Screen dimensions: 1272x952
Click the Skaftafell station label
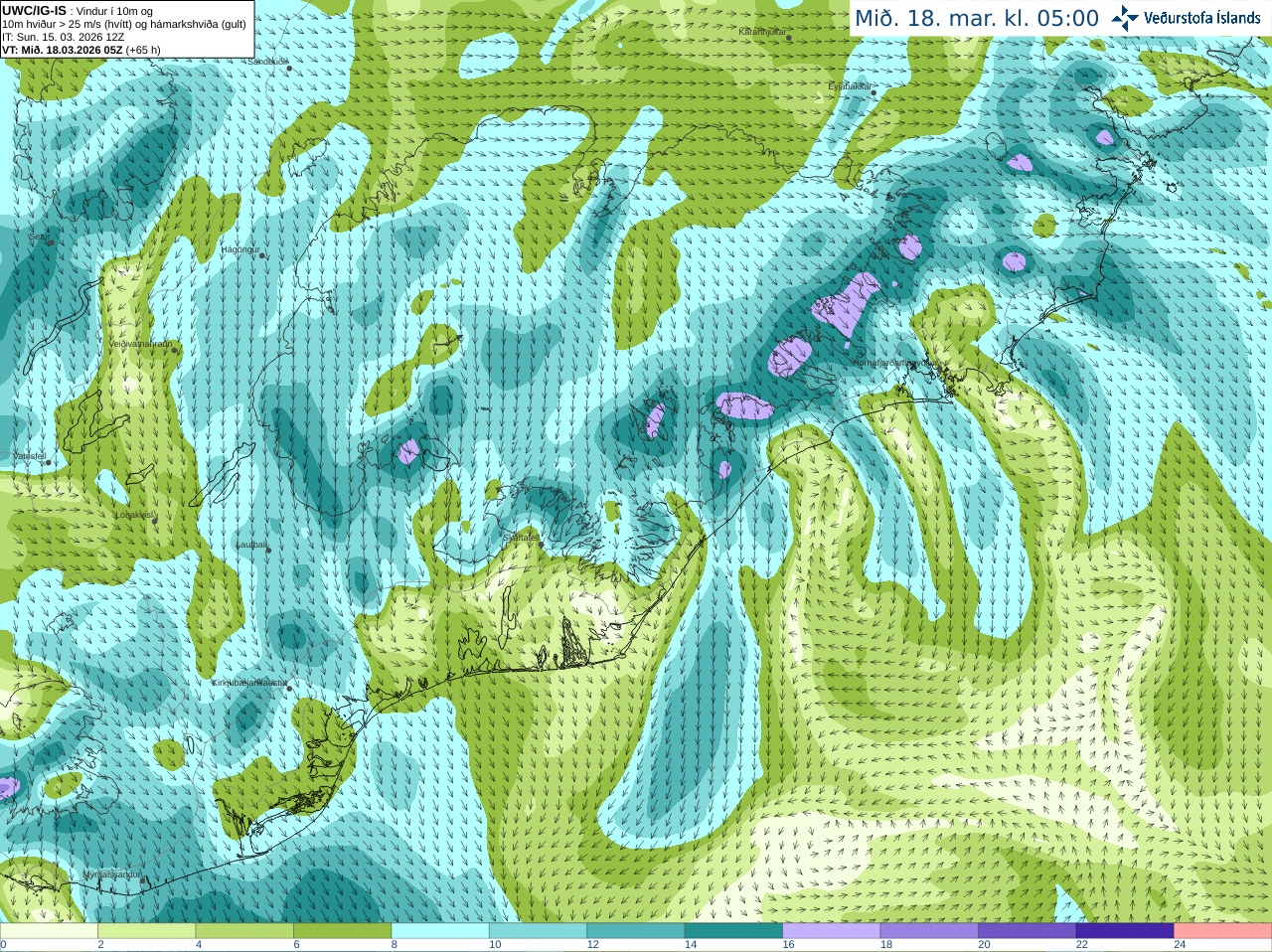(520, 537)
